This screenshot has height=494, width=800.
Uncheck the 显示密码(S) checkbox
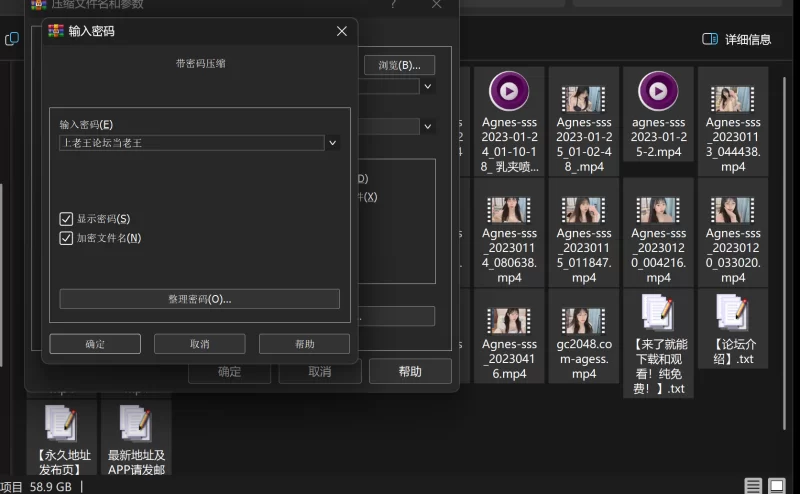tap(67, 219)
